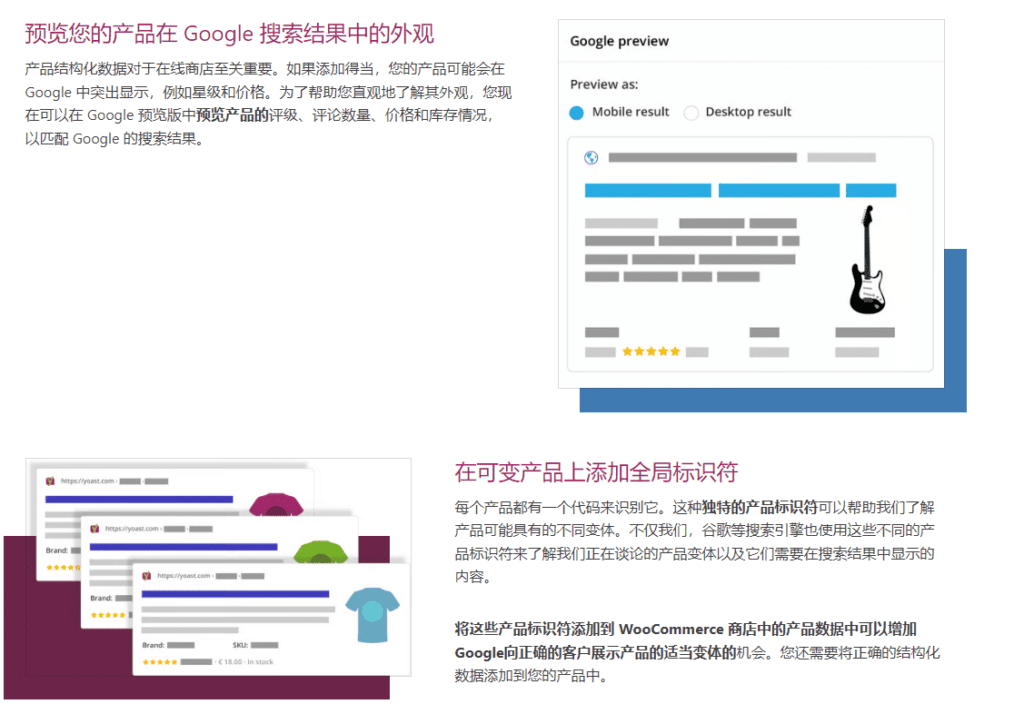This screenshot has height=724, width=1024.
Task: Click bold paragraph starting 将这些产品标识符添加到 WooCommerce
Action: click(x=686, y=640)
